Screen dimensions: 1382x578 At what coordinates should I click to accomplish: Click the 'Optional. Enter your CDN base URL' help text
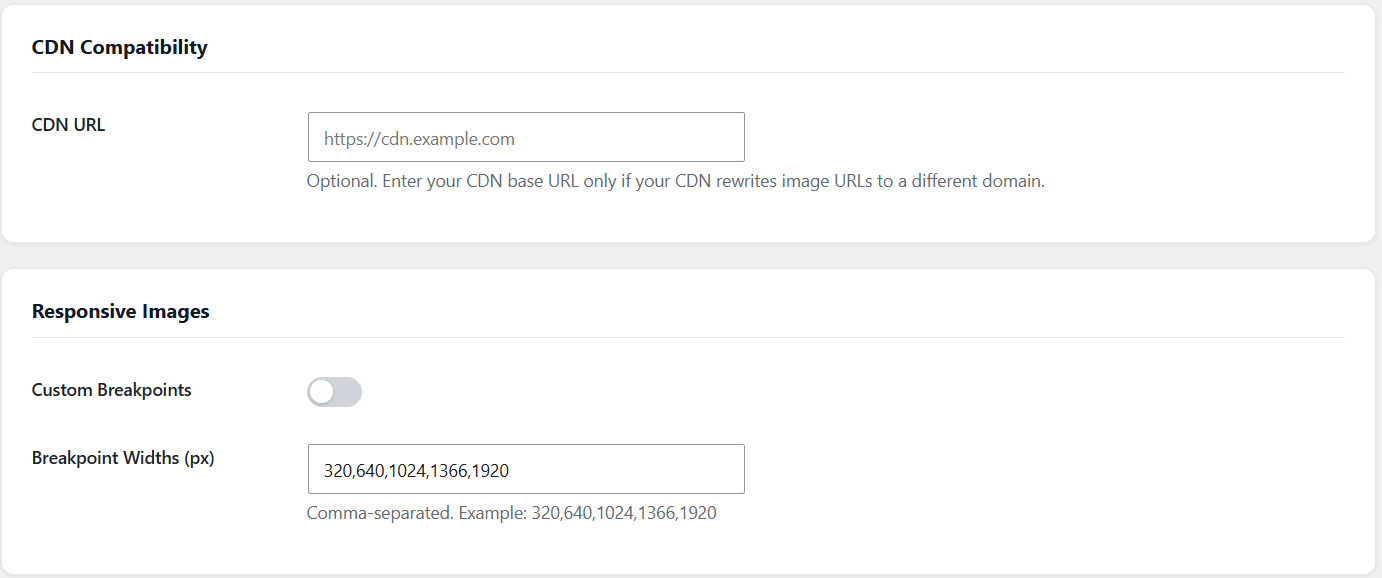click(675, 182)
